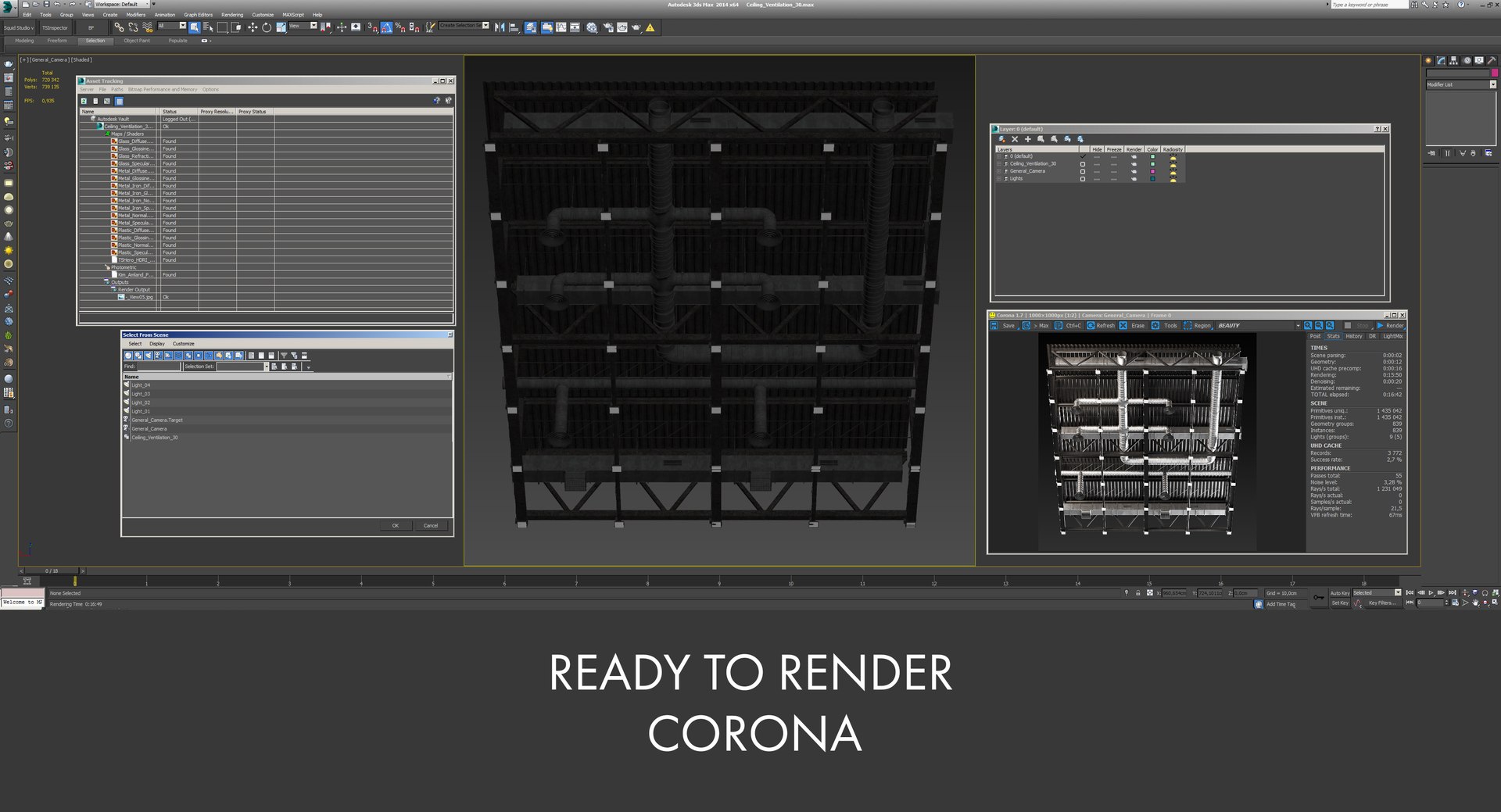Click the big key icon in status bar
1501x812 pixels.
(1319, 598)
